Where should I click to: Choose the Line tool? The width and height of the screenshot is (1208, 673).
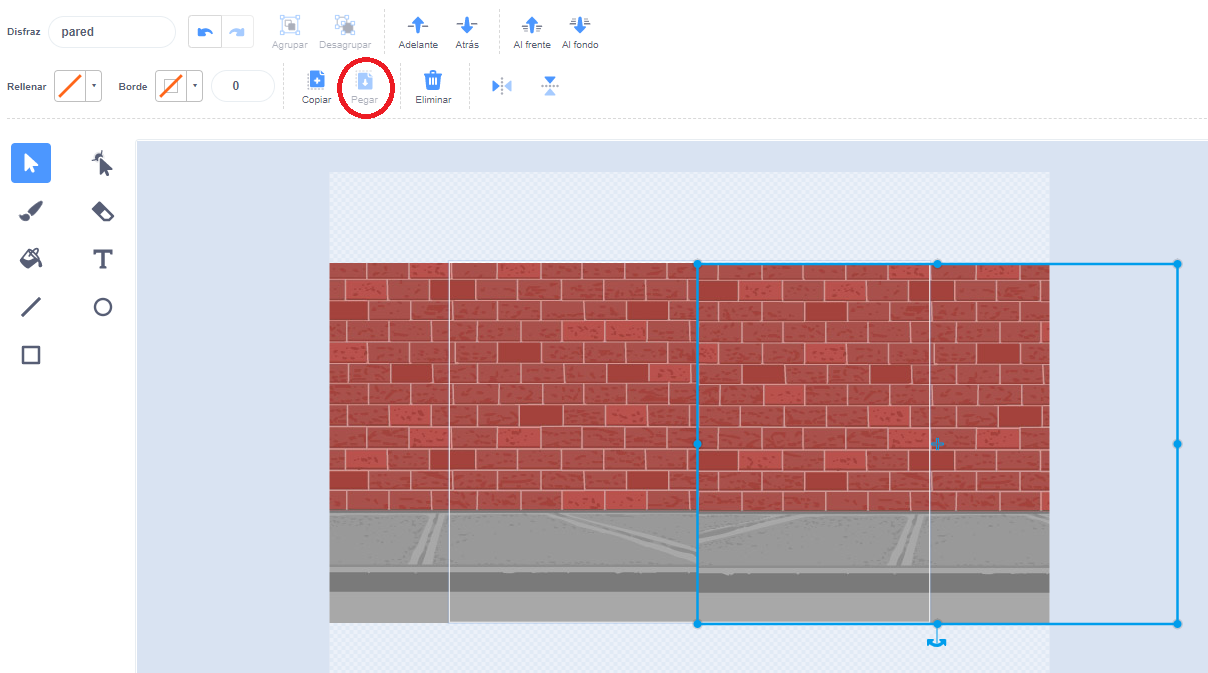point(31,307)
